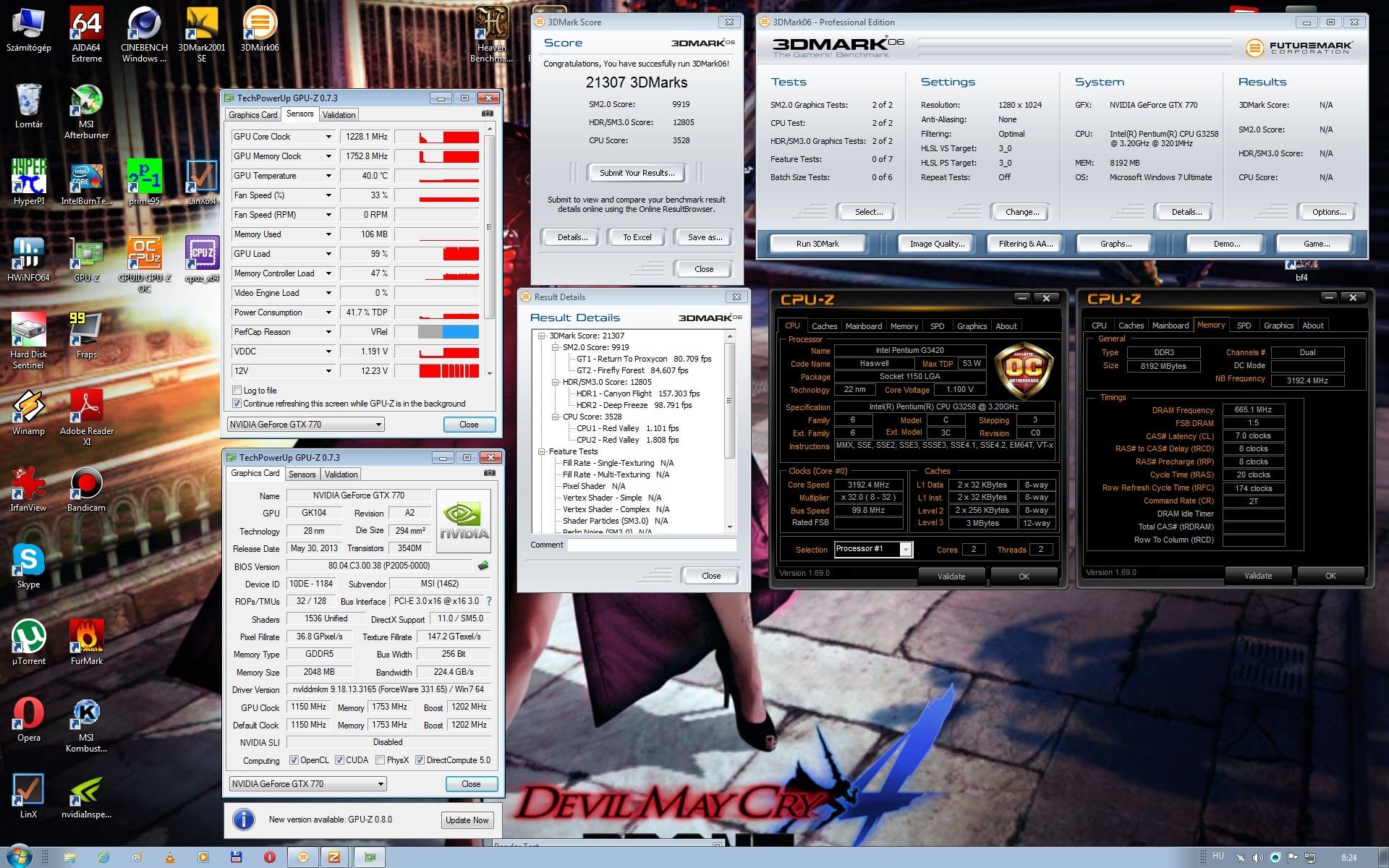Open the GPU Temperature sensor dropdown
The height and width of the screenshot is (868, 1389).
coord(328,176)
